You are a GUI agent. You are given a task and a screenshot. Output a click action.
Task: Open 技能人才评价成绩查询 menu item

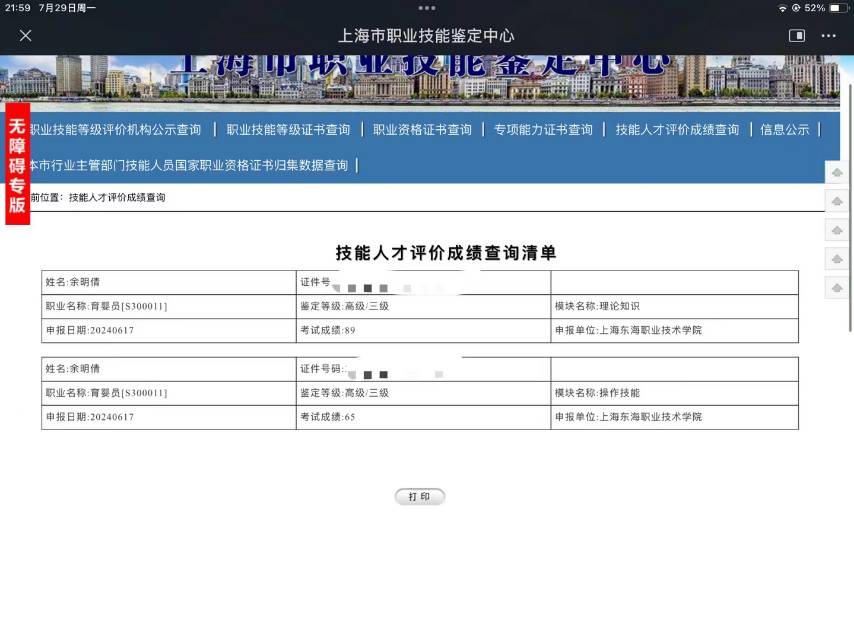pos(677,130)
